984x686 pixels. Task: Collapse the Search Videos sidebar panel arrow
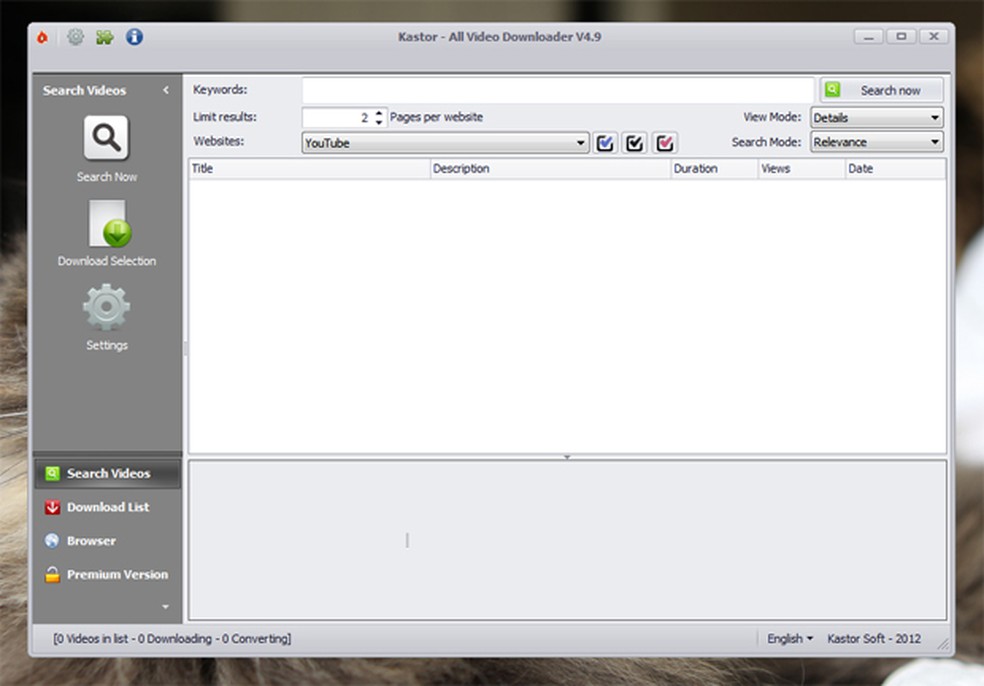point(166,90)
